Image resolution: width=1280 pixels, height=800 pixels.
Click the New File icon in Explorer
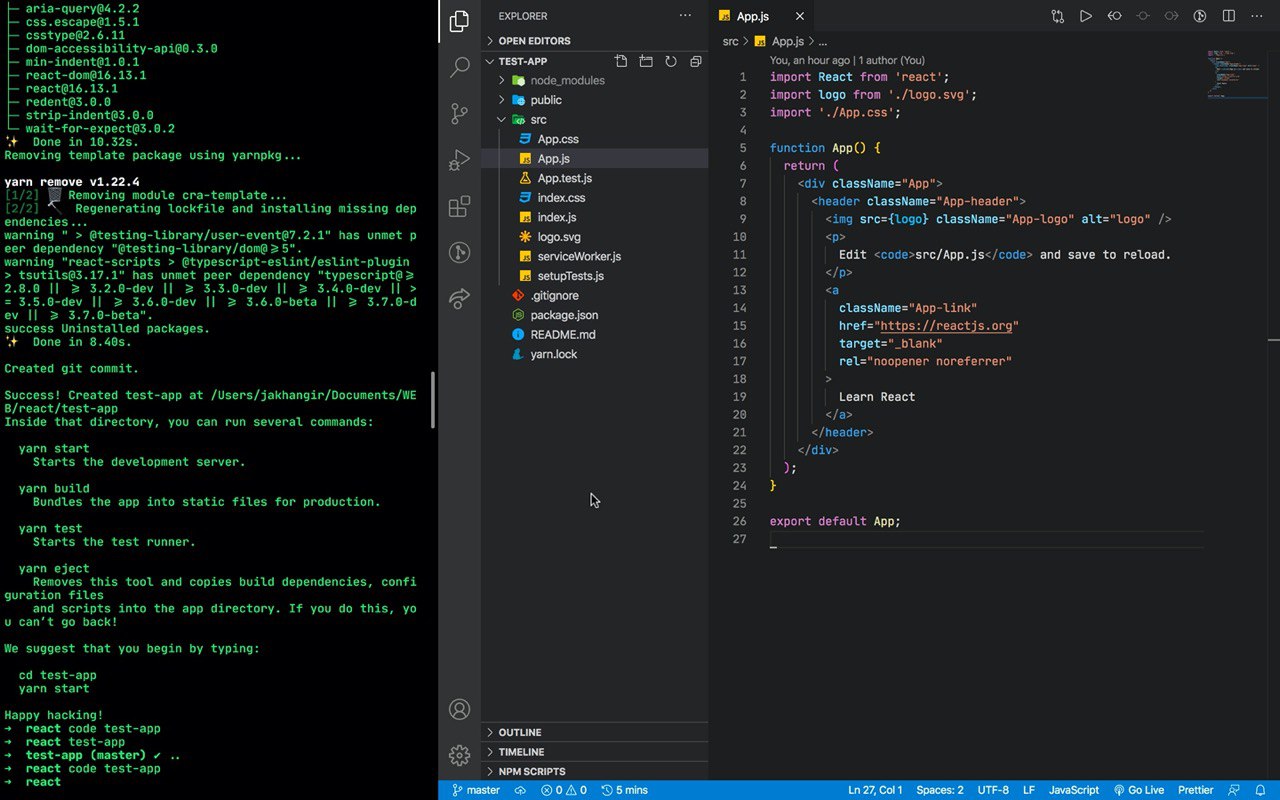pyautogui.click(x=621, y=61)
